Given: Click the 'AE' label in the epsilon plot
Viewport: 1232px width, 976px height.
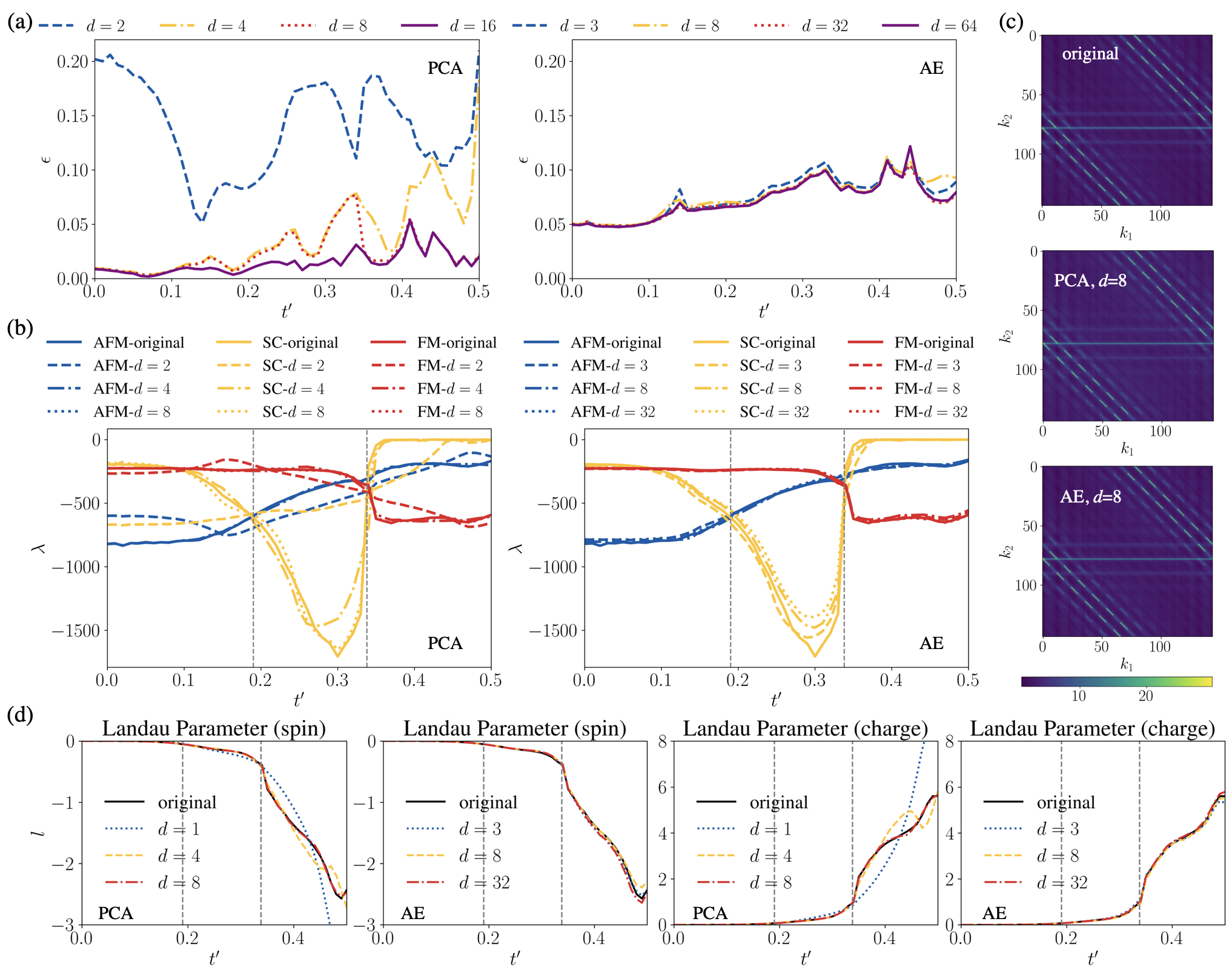Looking at the screenshot, I should (931, 68).
